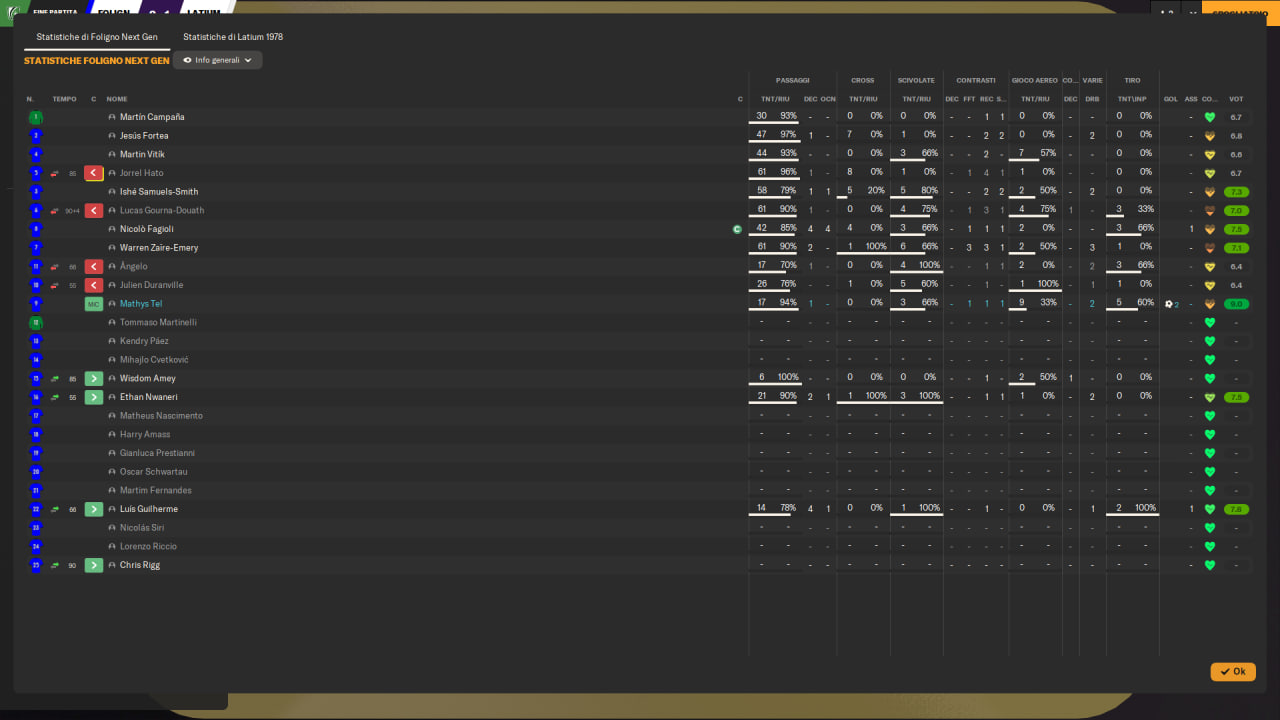Click green substitution arrow for Chris Rigg
The width and height of the screenshot is (1280, 720).
[x=94, y=565]
